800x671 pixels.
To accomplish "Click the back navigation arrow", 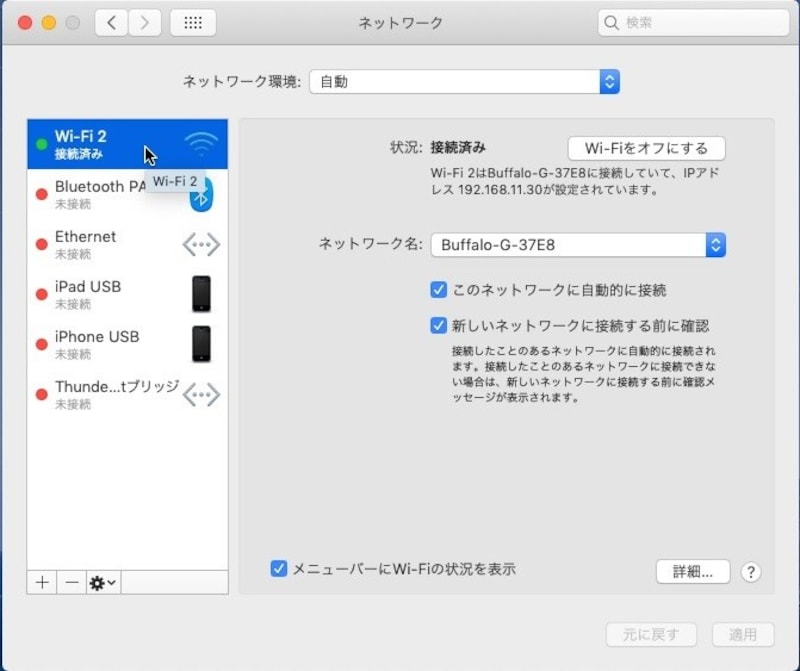I will [x=110, y=21].
